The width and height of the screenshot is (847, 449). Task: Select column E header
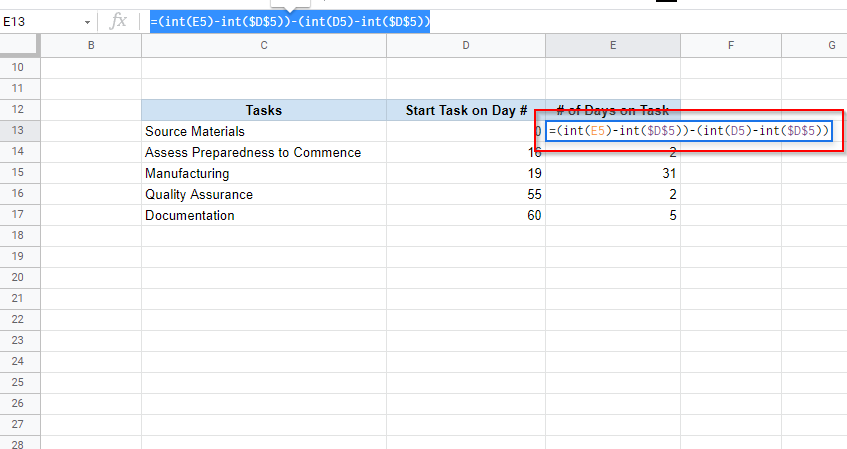(x=613, y=46)
